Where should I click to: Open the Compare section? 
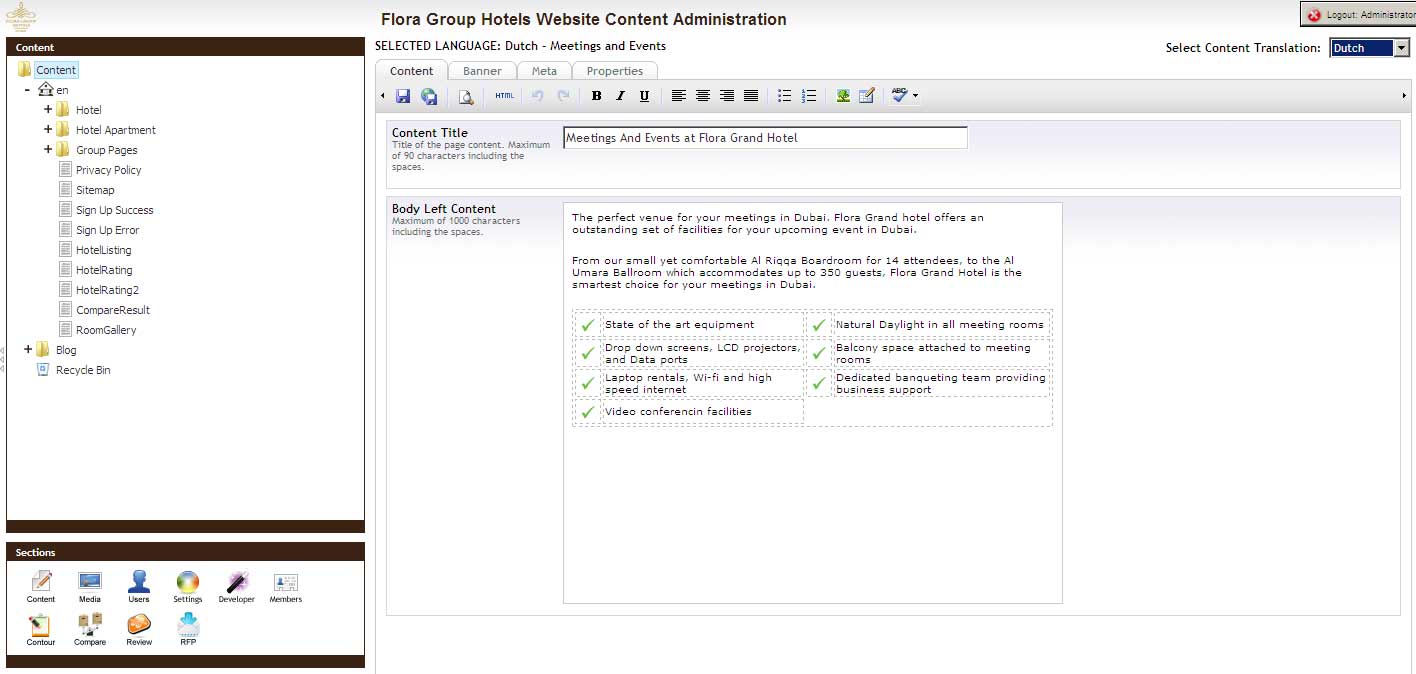[90, 630]
